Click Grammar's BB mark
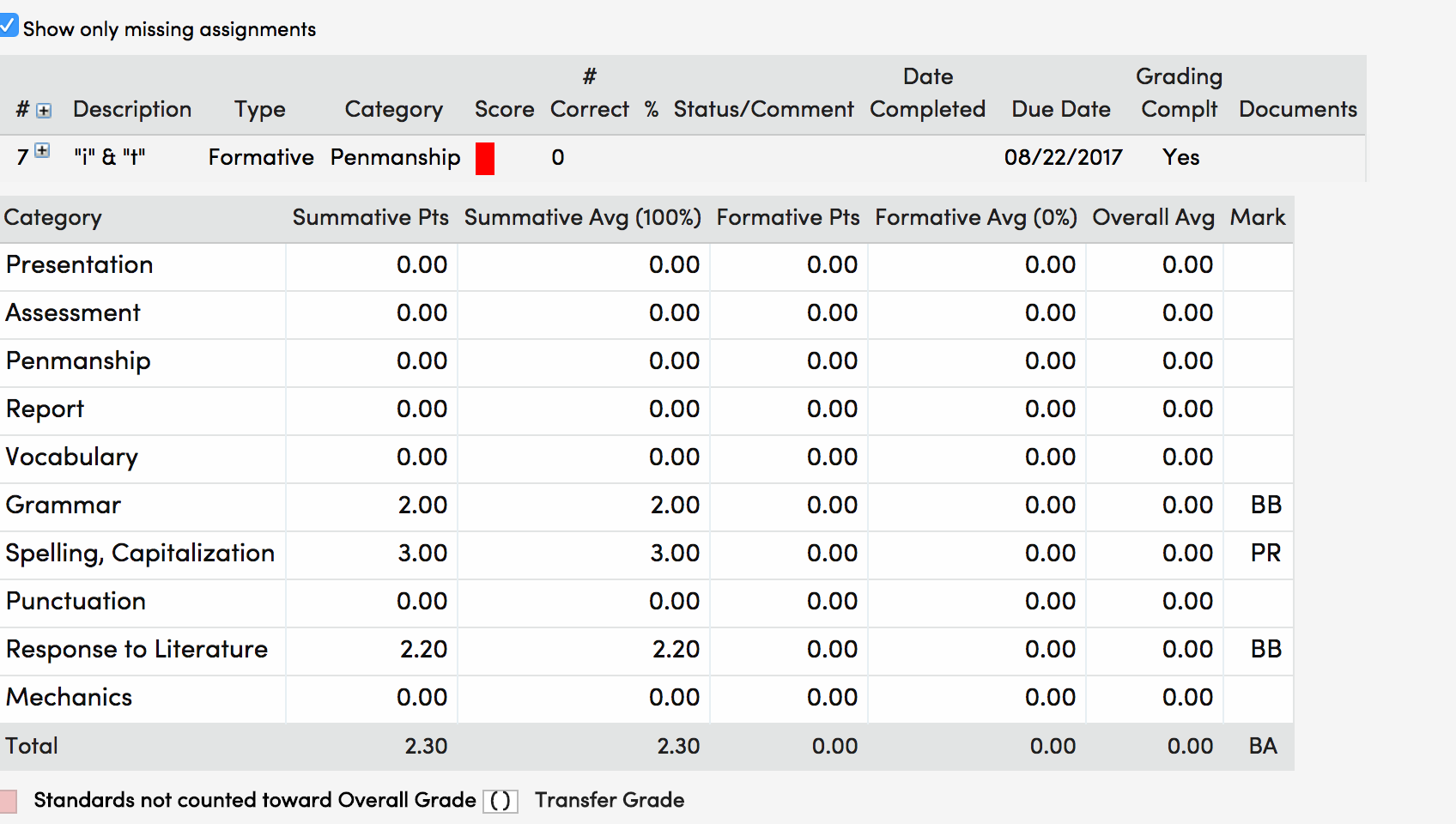 click(x=1266, y=505)
